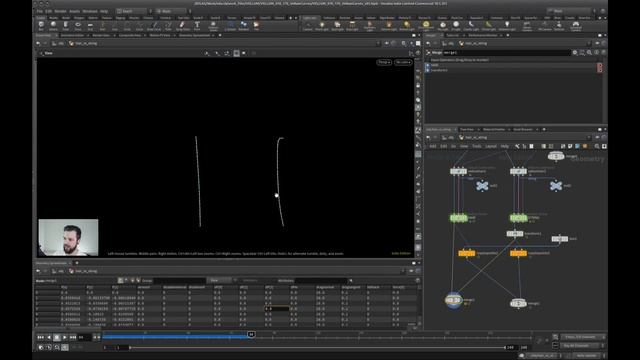Add a Point Light from the shelf

(x=322, y=26)
